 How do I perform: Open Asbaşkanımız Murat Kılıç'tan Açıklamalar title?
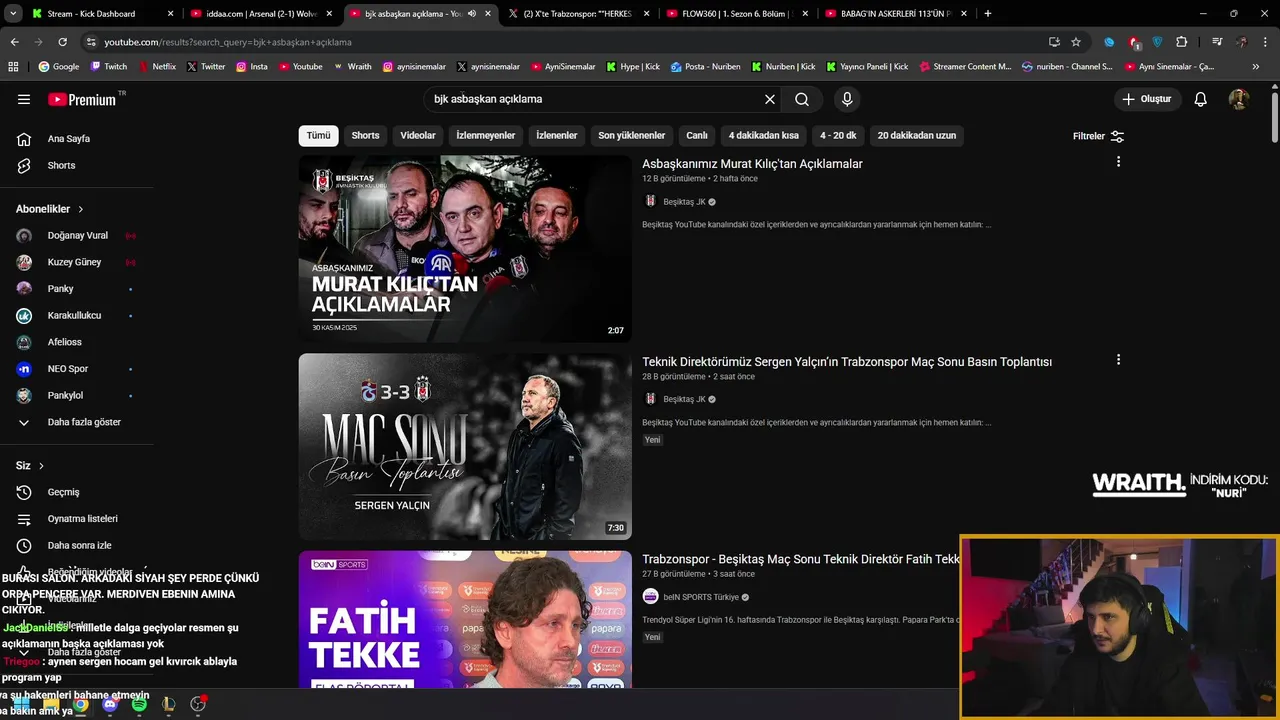[752, 163]
